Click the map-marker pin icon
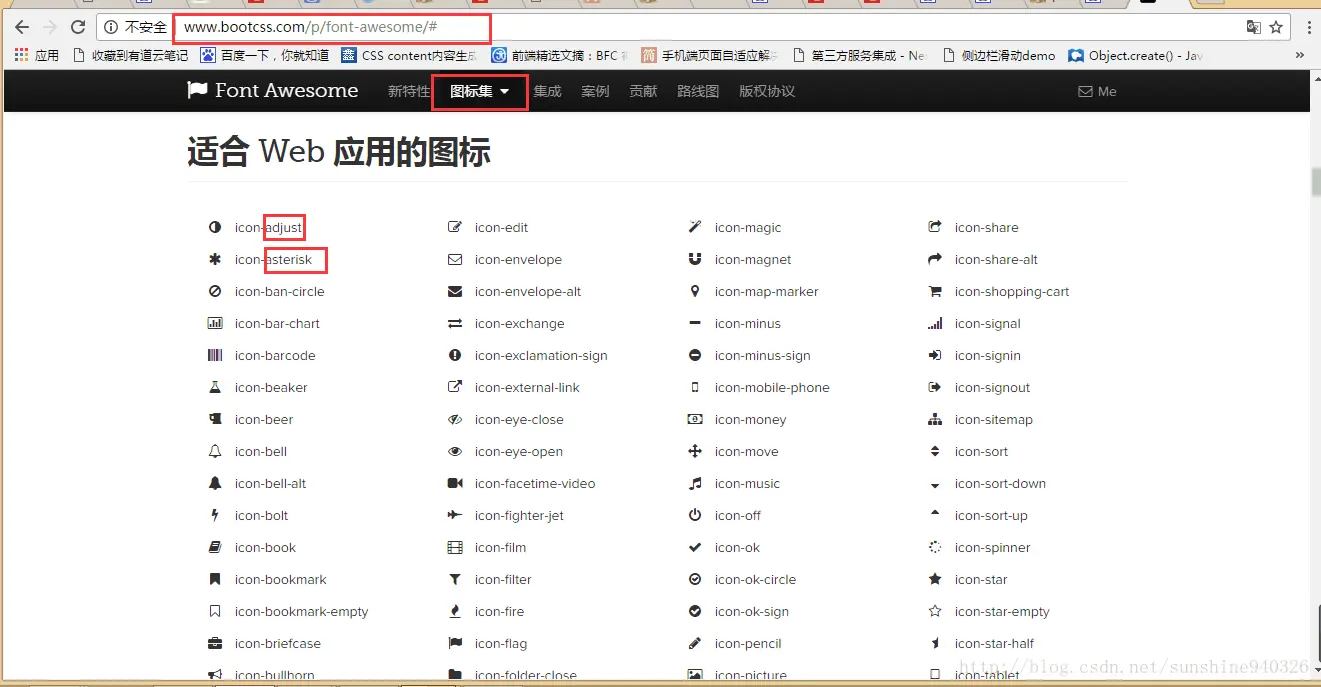Image resolution: width=1321 pixels, height=687 pixels. coord(695,291)
